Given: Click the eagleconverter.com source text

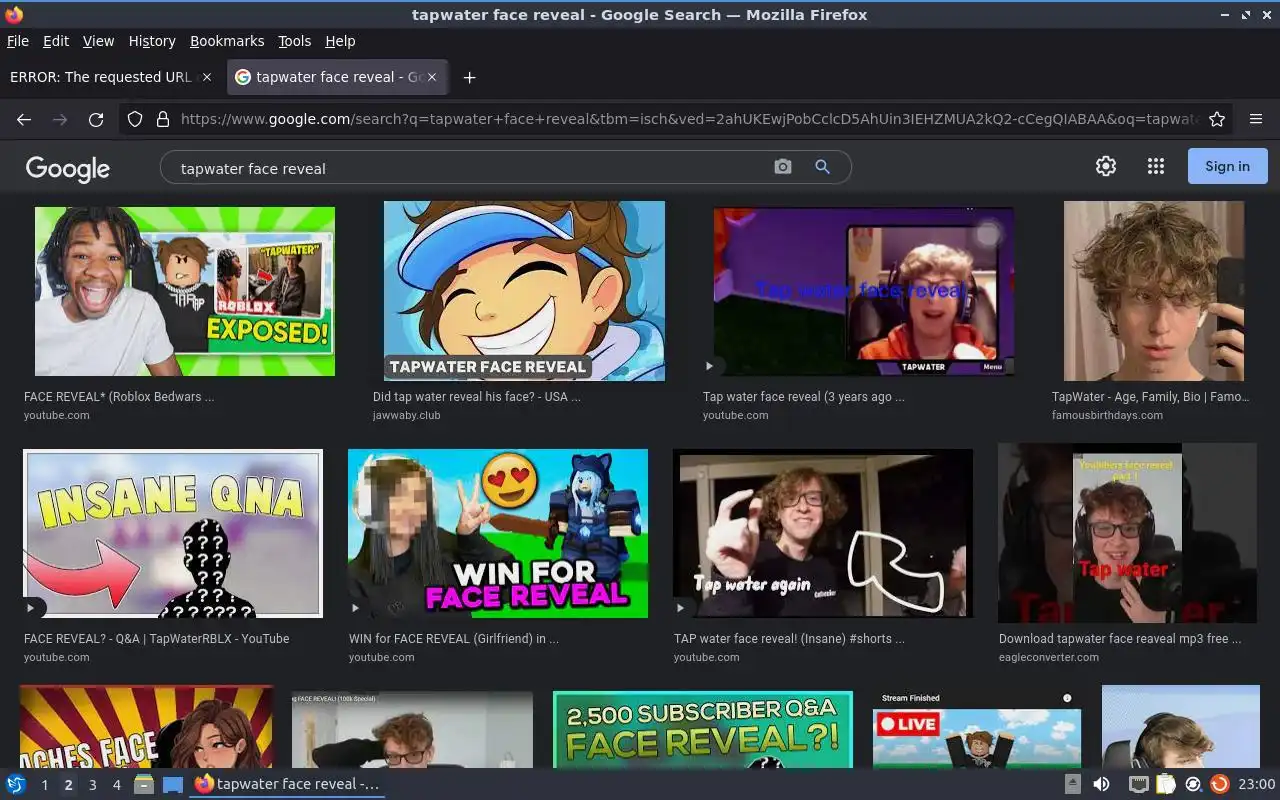Looking at the screenshot, I should (1049, 657).
